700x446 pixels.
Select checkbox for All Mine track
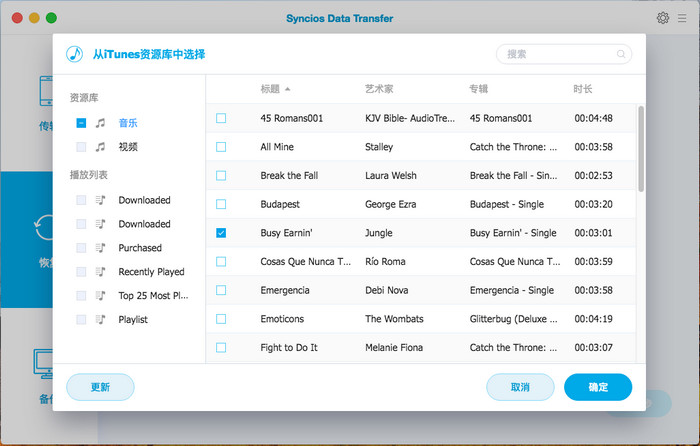[221, 147]
